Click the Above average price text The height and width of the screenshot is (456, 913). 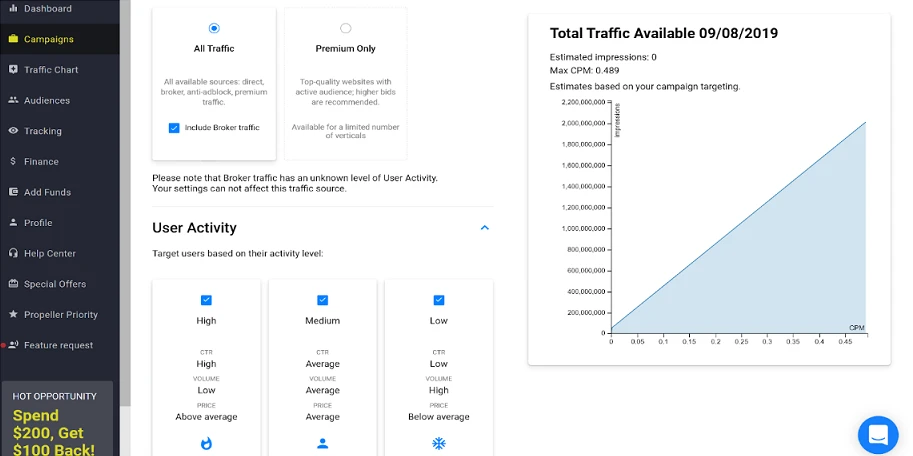pyautogui.click(x=206, y=416)
